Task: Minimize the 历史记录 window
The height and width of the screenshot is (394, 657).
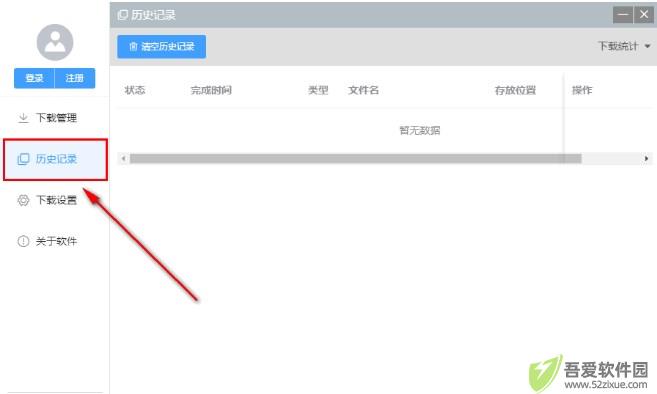Action: pyautogui.click(x=623, y=15)
